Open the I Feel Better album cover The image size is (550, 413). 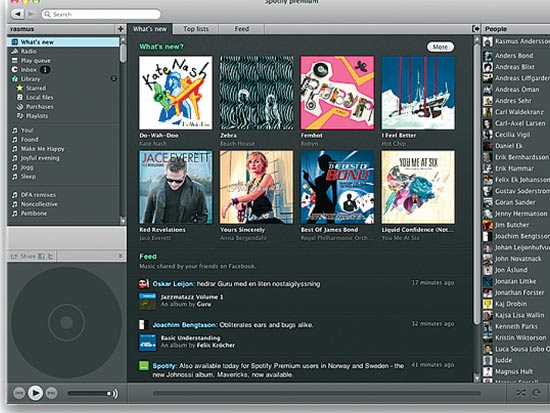point(418,93)
